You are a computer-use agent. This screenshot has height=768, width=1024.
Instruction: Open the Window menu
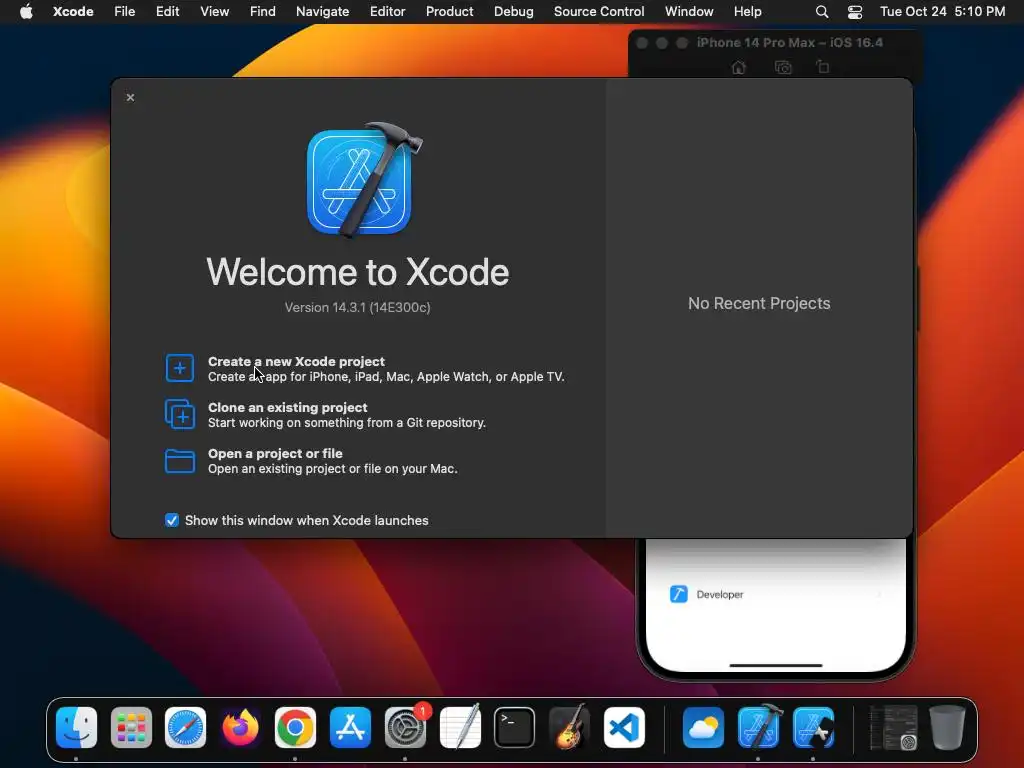point(689,12)
